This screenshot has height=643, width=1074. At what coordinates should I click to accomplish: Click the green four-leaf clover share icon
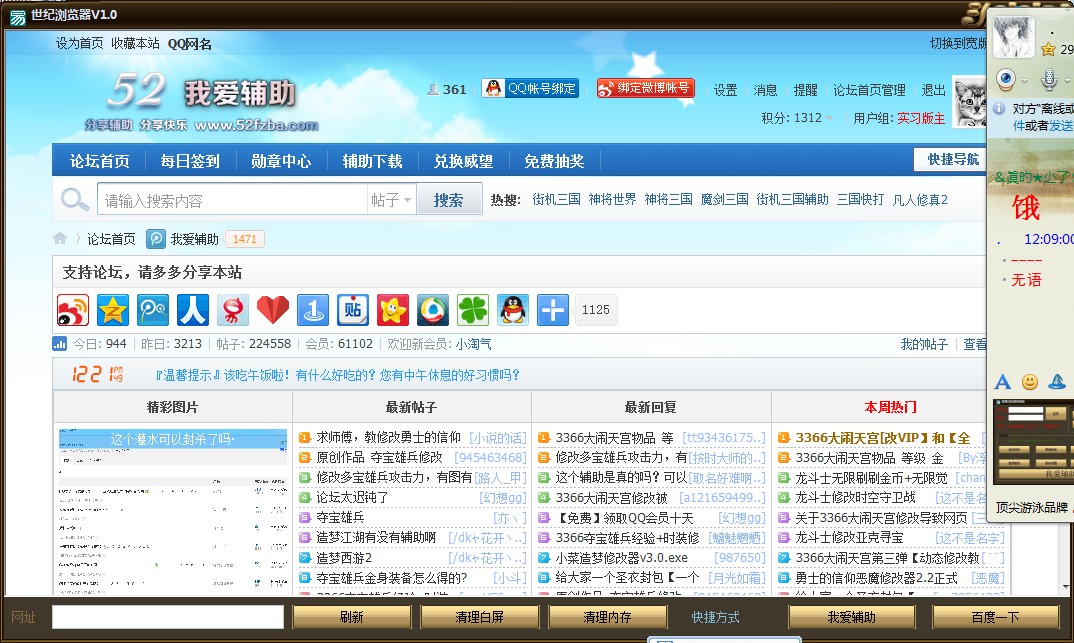(x=473, y=310)
